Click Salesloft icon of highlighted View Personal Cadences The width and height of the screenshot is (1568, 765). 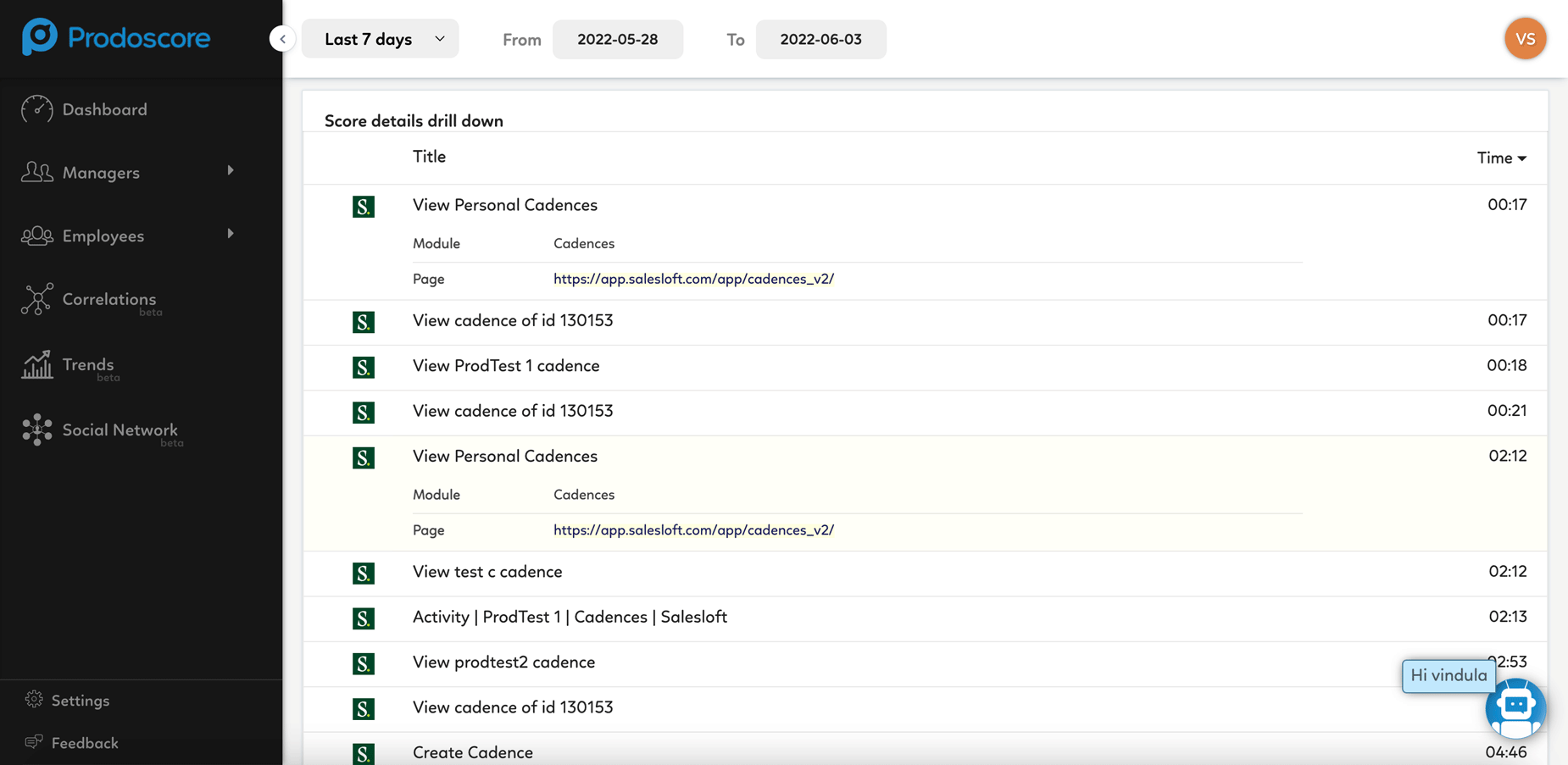364,457
